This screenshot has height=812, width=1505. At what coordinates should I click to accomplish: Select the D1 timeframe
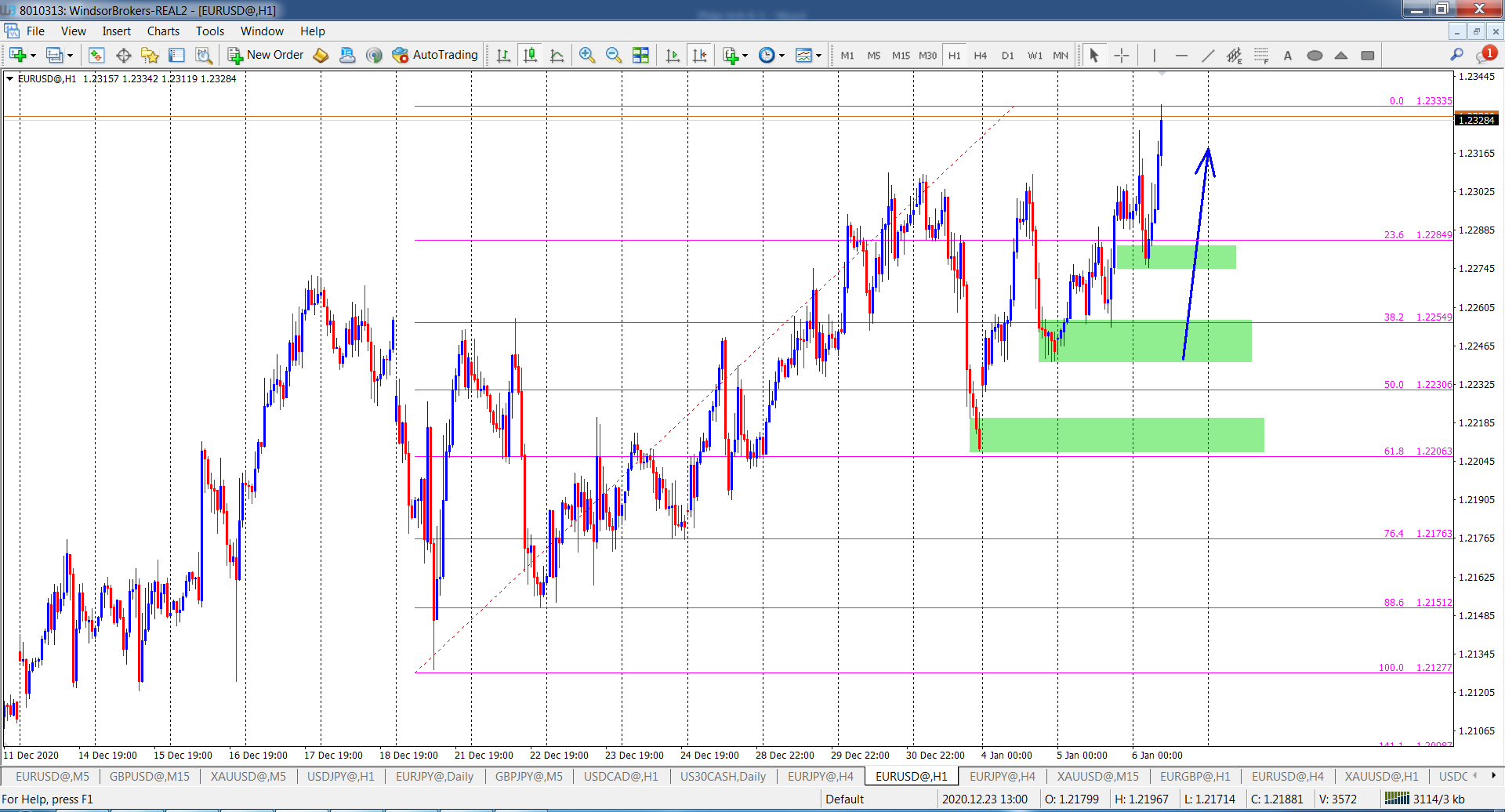click(x=1007, y=56)
